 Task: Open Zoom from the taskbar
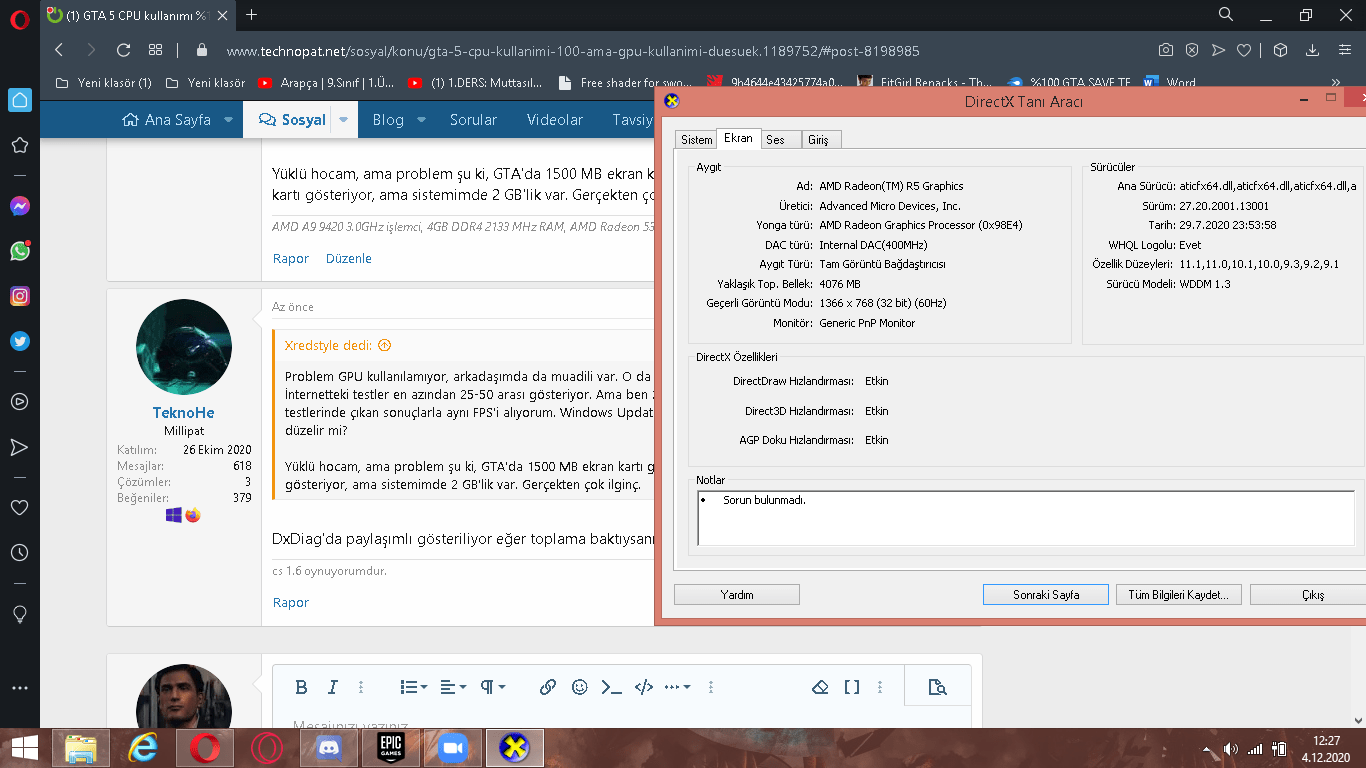click(x=452, y=748)
